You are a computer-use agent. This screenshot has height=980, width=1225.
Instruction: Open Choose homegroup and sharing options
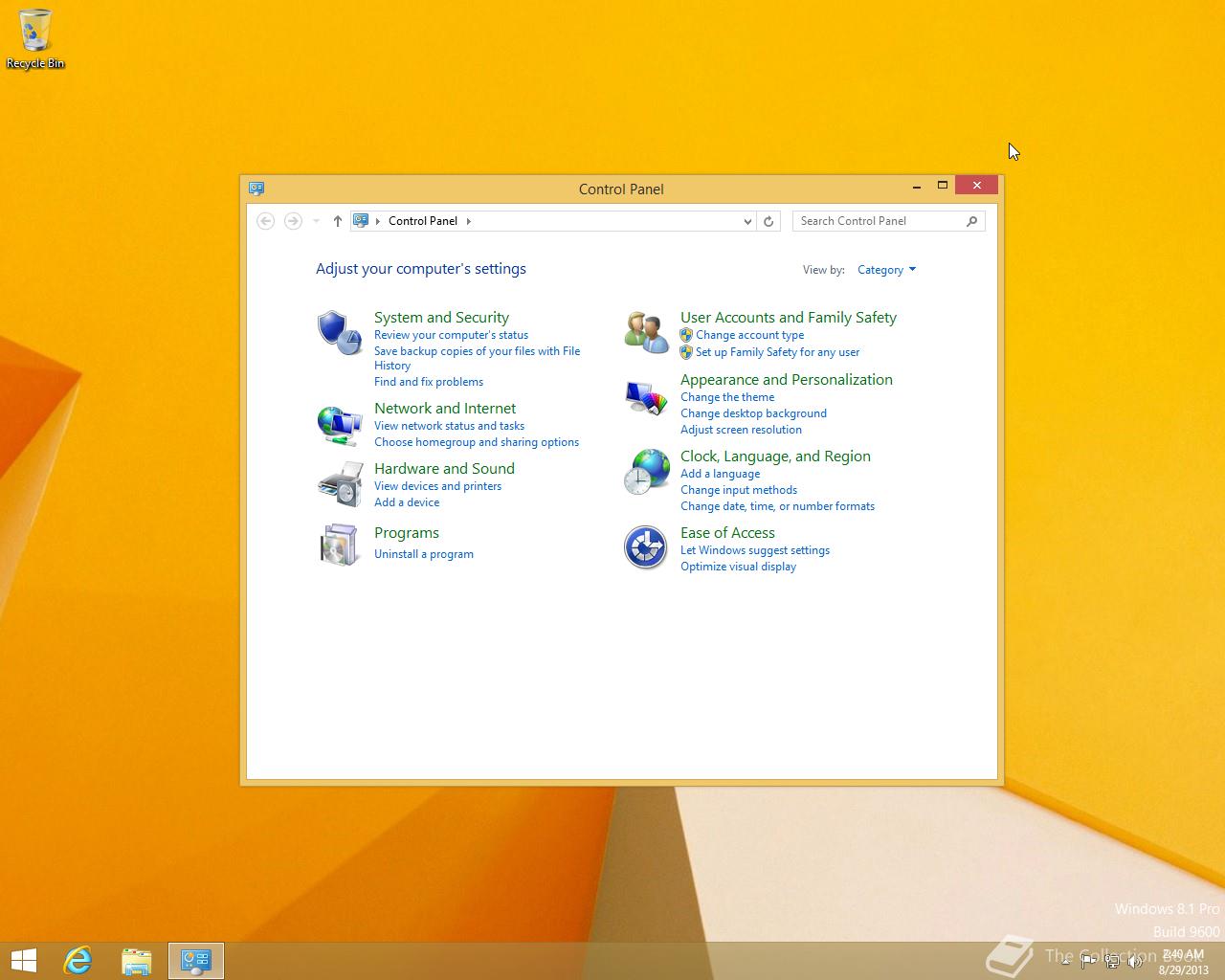pyautogui.click(x=477, y=442)
